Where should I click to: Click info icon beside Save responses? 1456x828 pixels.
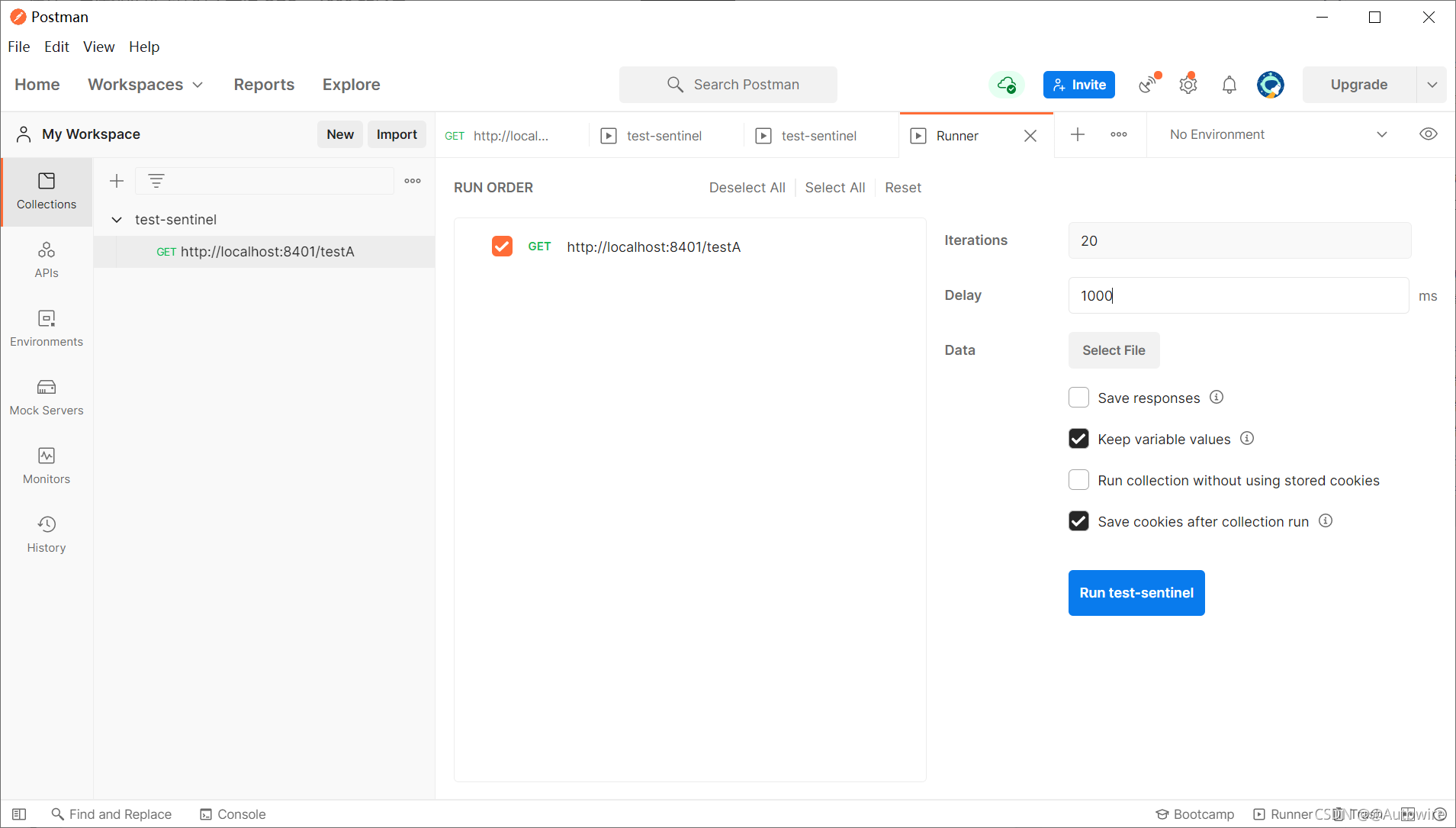click(1217, 397)
